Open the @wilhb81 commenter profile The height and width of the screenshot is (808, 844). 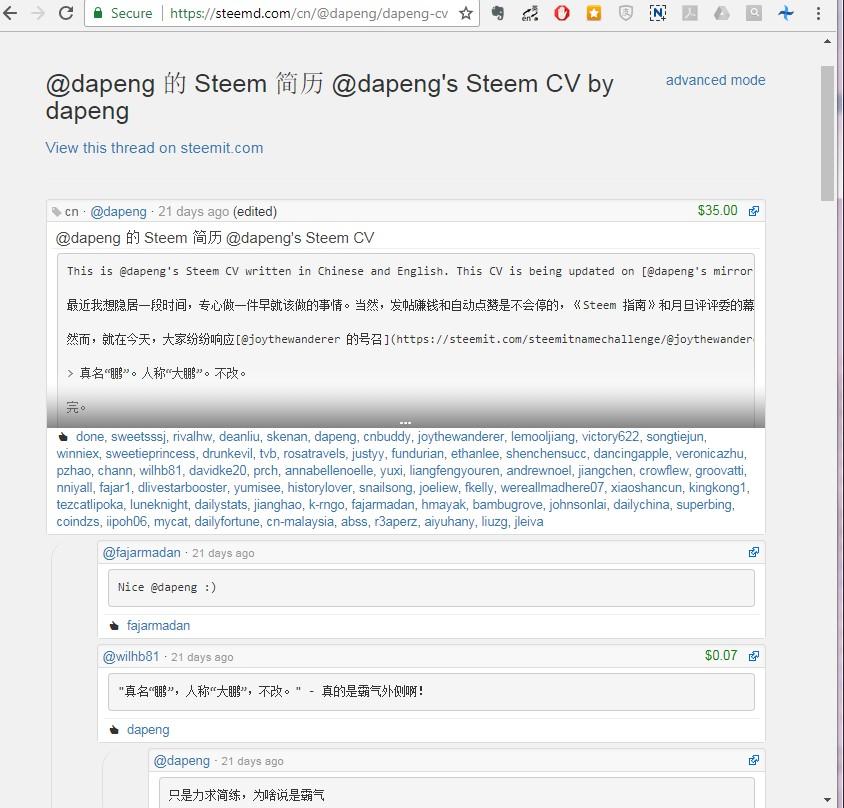tap(131, 657)
